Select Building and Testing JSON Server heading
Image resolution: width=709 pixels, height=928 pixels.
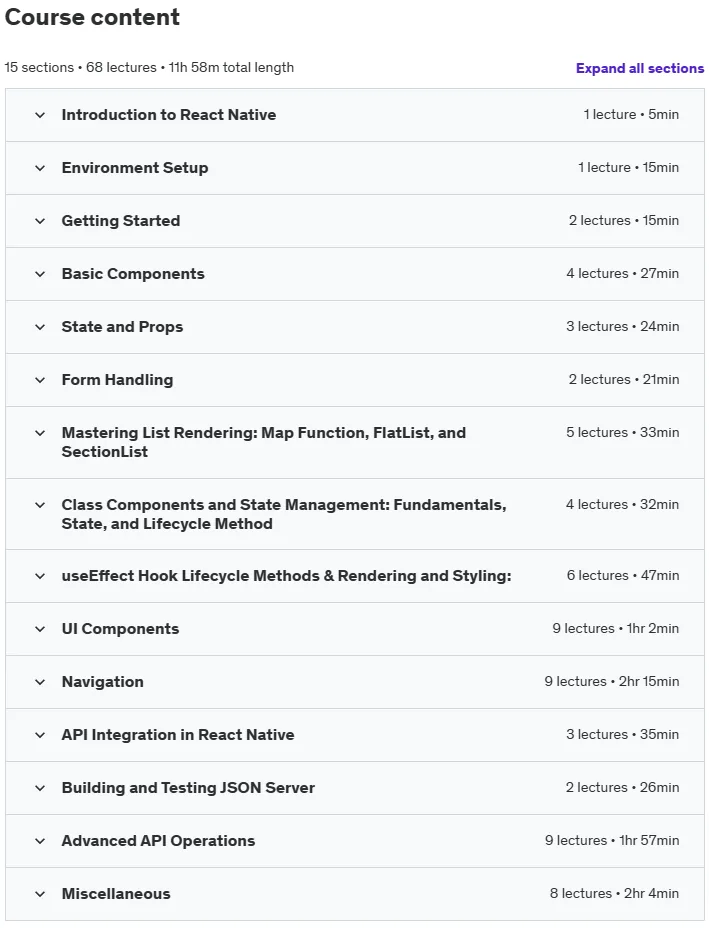188,788
